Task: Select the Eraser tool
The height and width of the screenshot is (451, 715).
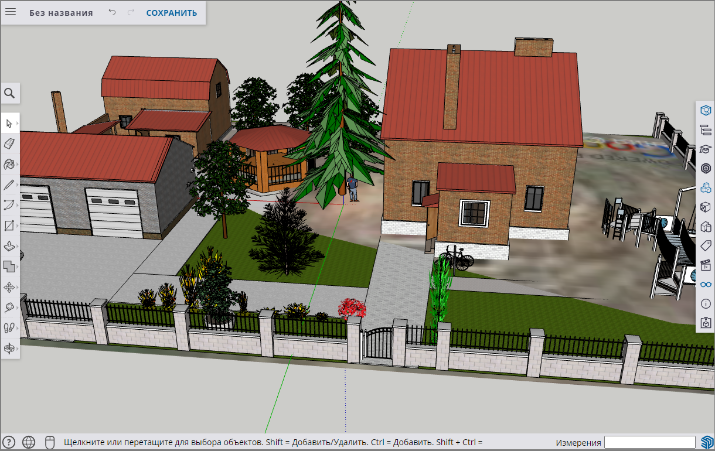Action: click(x=9, y=144)
